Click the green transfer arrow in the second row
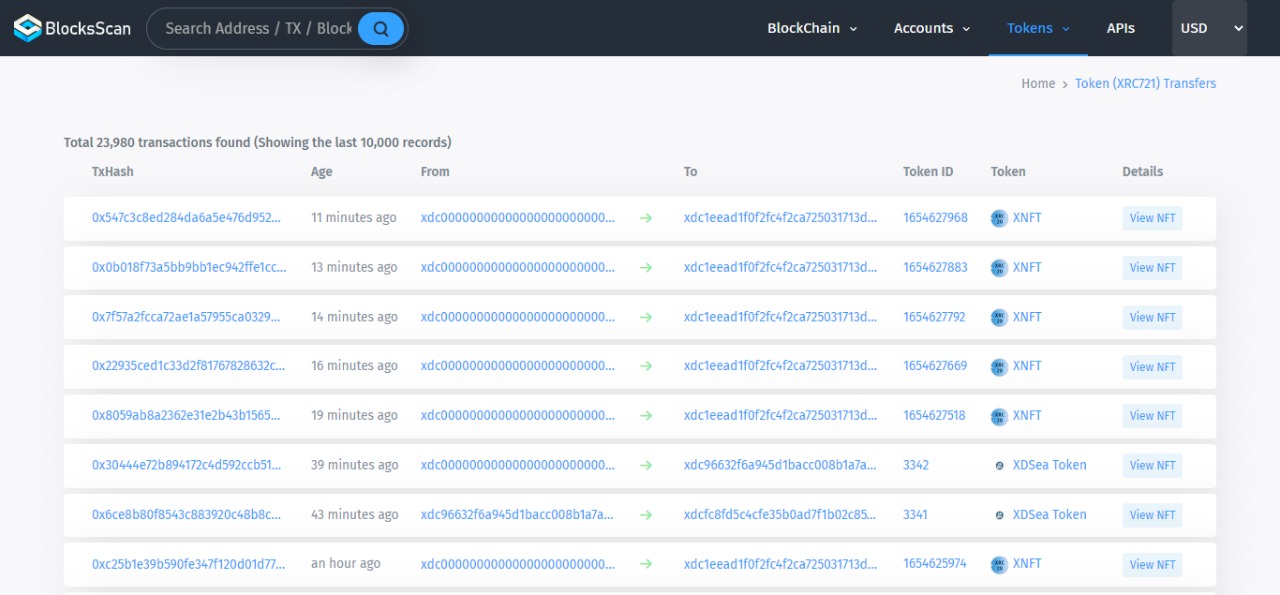The height and width of the screenshot is (595, 1280). pos(646,267)
